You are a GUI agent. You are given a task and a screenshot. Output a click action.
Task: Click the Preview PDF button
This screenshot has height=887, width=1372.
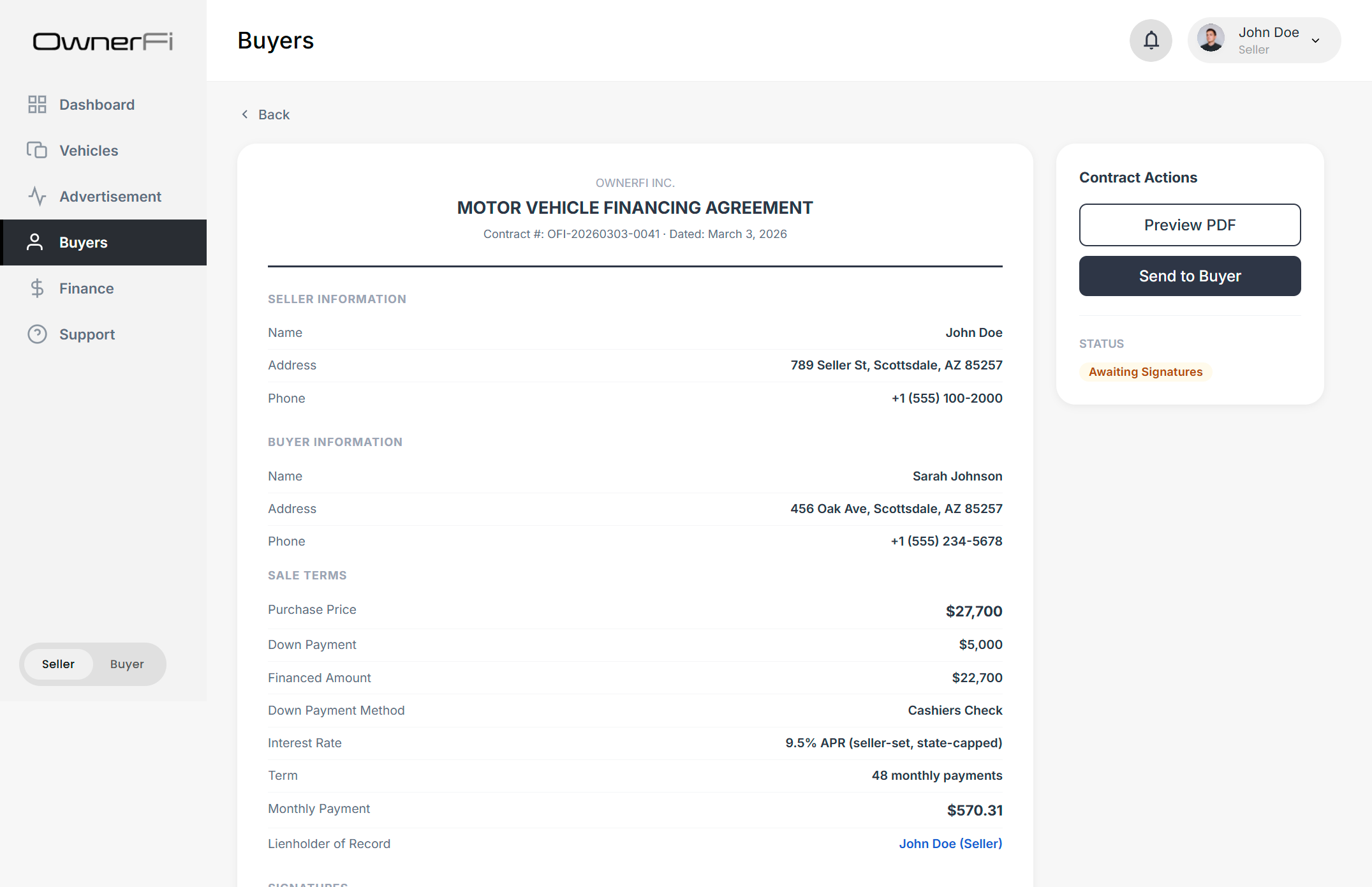pyautogui.click(x=1190, y=225)
